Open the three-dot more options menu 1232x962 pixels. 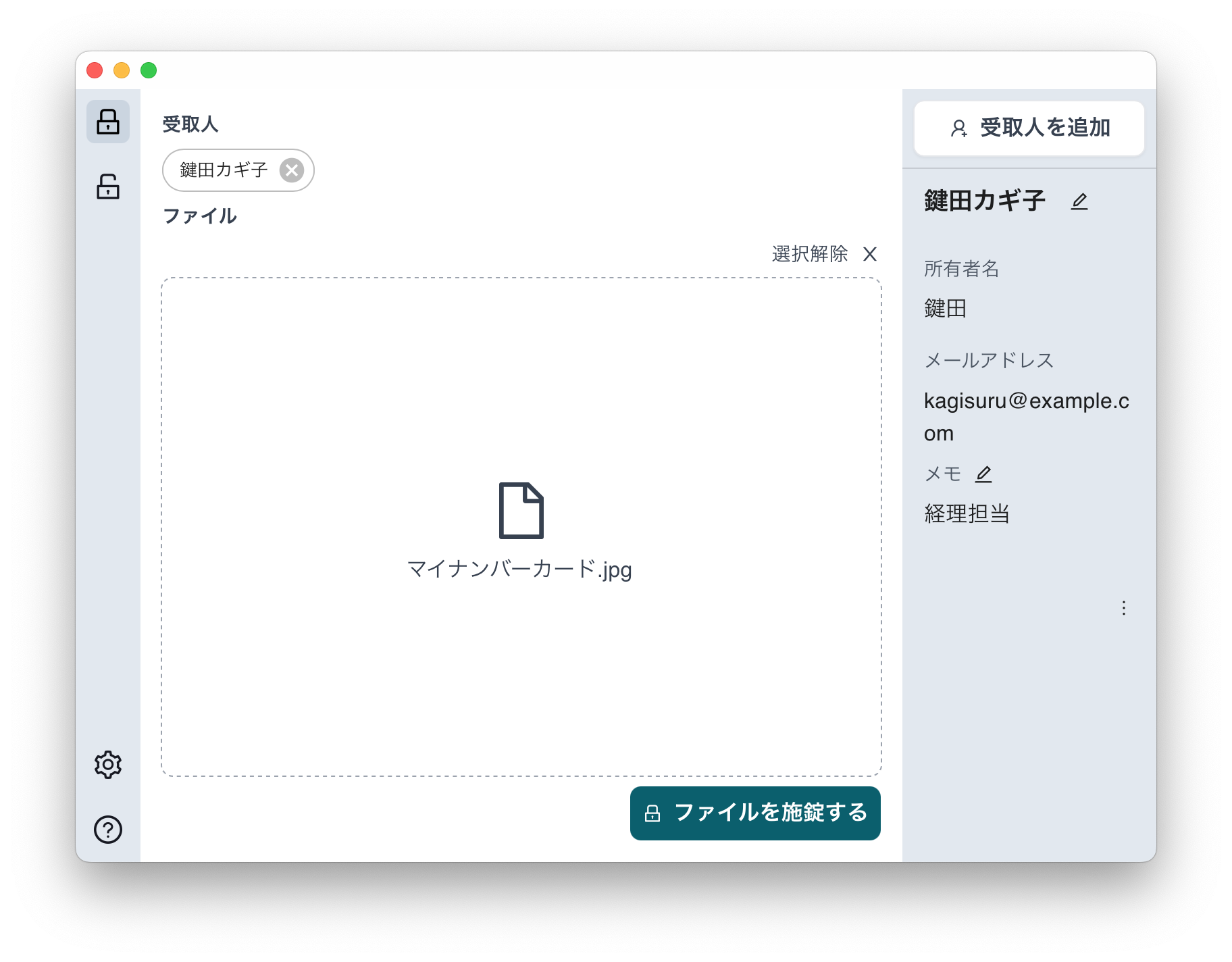1124,608
